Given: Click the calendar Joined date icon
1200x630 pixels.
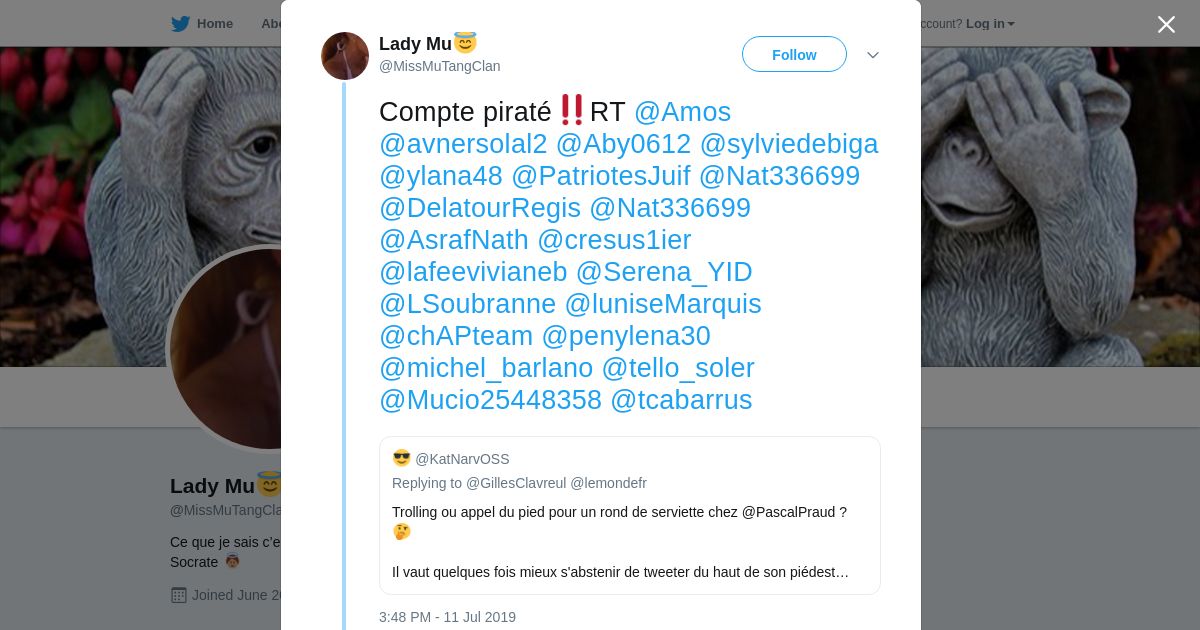Looking at the screenshot, I should click(x=179, y=595).
